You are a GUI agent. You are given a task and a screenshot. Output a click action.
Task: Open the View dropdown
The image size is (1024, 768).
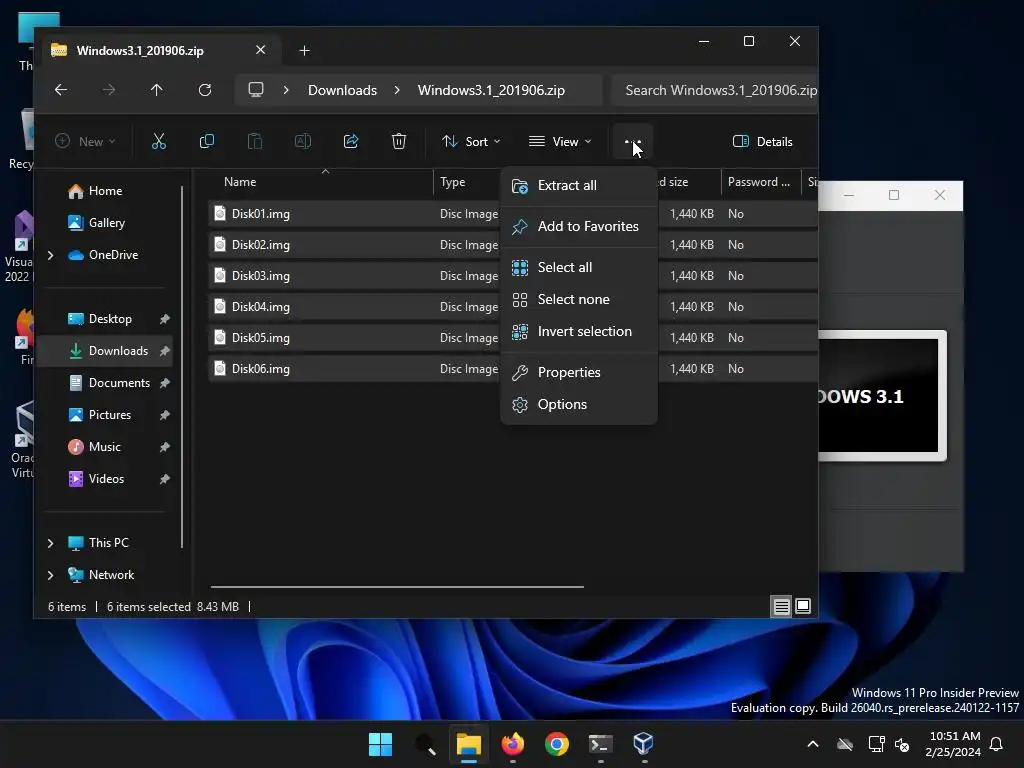click(x=560, y=142)
